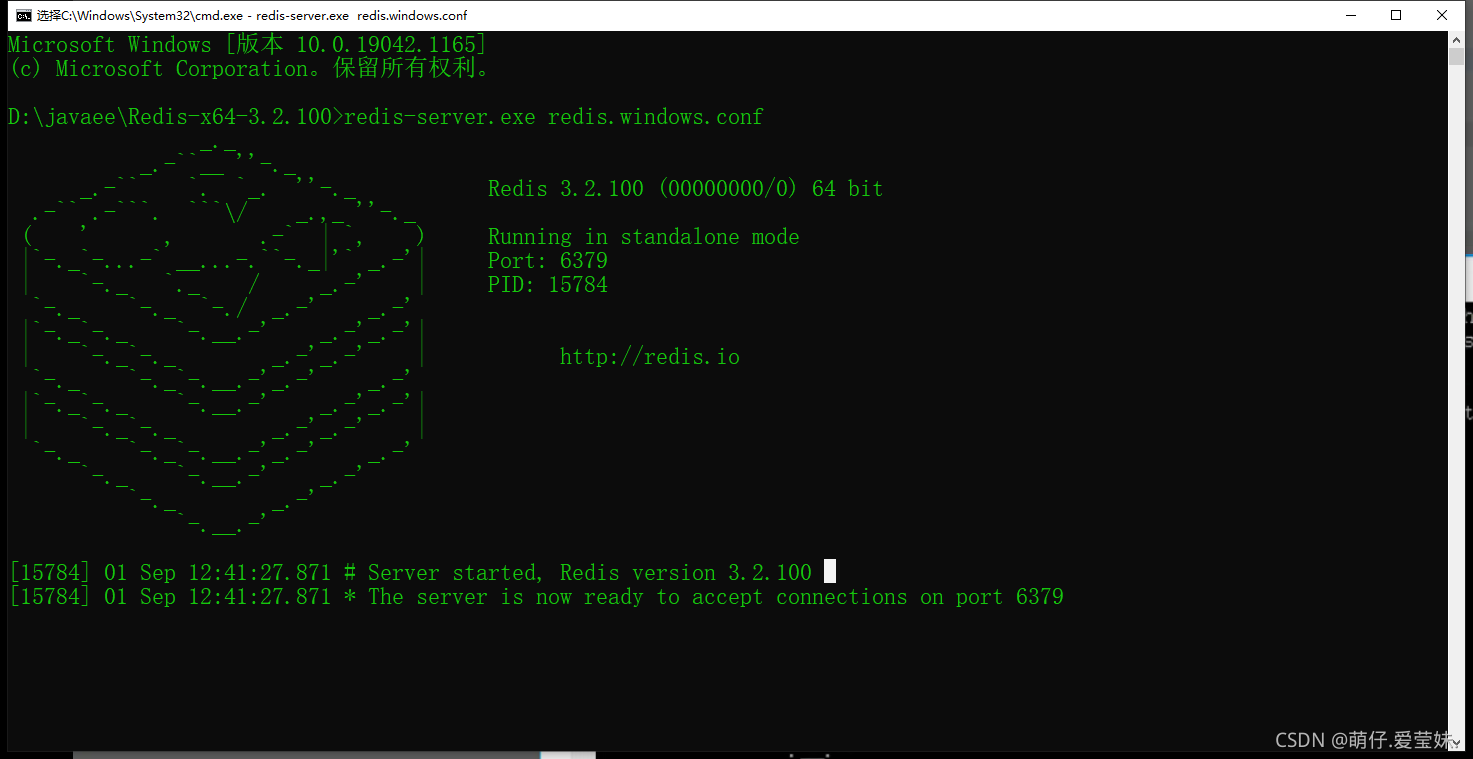The height and width of the screenshot is (759, 1473).
Task: Click the 'Port: 6379' line
Action: tap(548, 261)
